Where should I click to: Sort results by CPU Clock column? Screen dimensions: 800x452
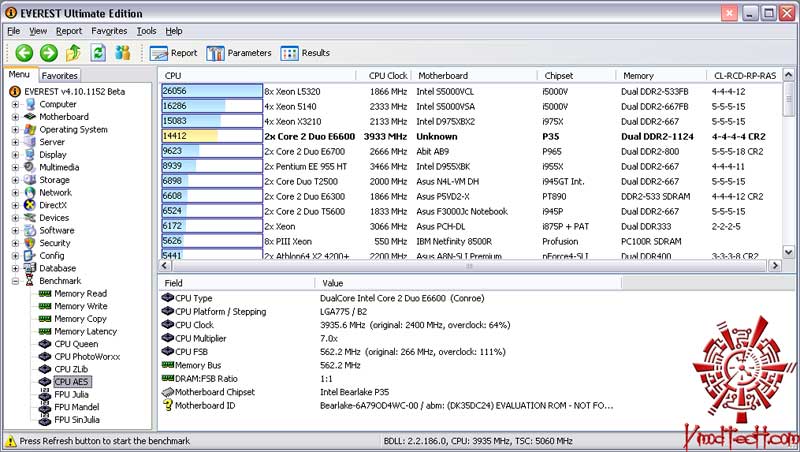click(384, 76)
